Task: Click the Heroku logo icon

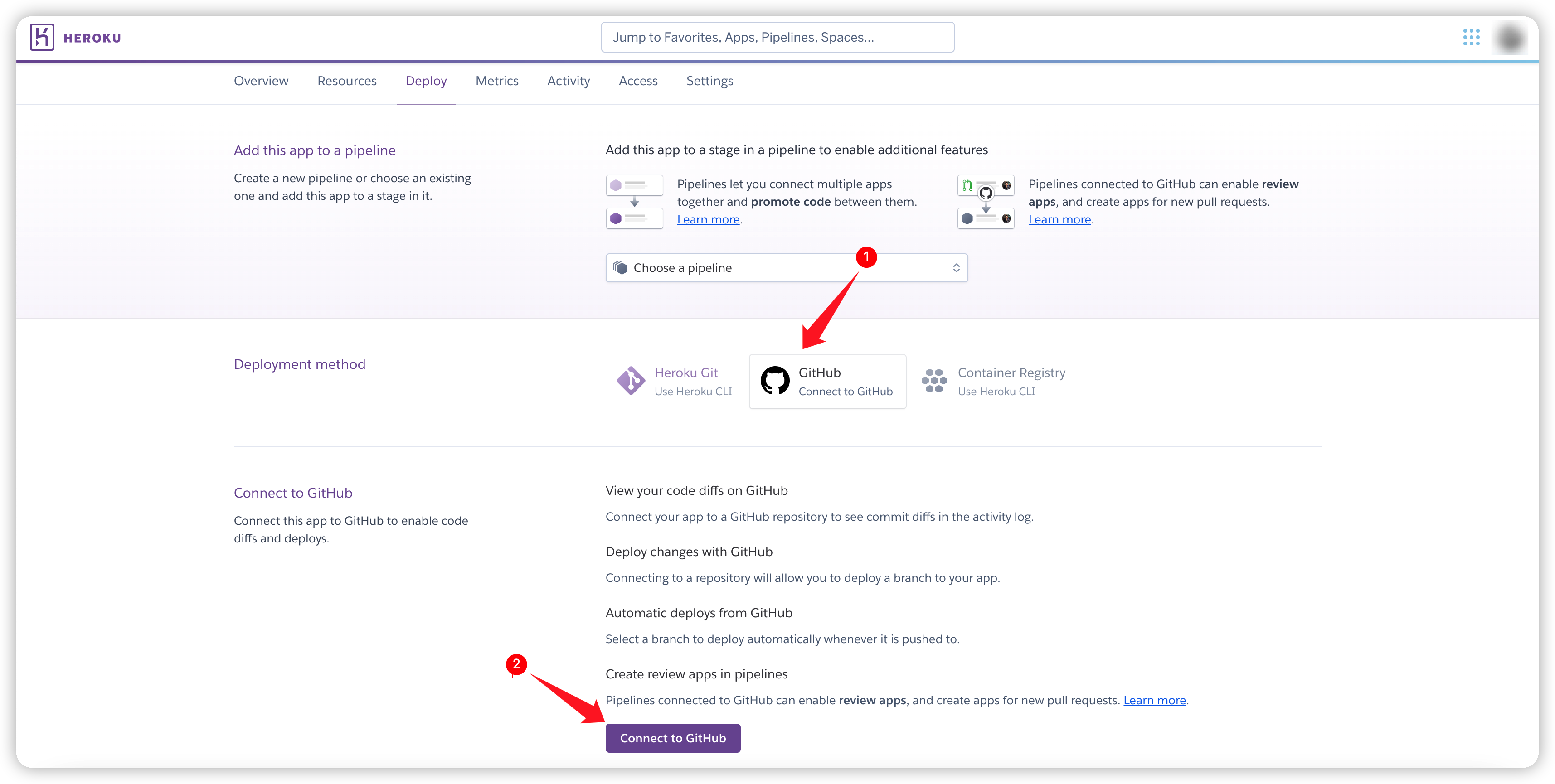Action: point(42,38)
